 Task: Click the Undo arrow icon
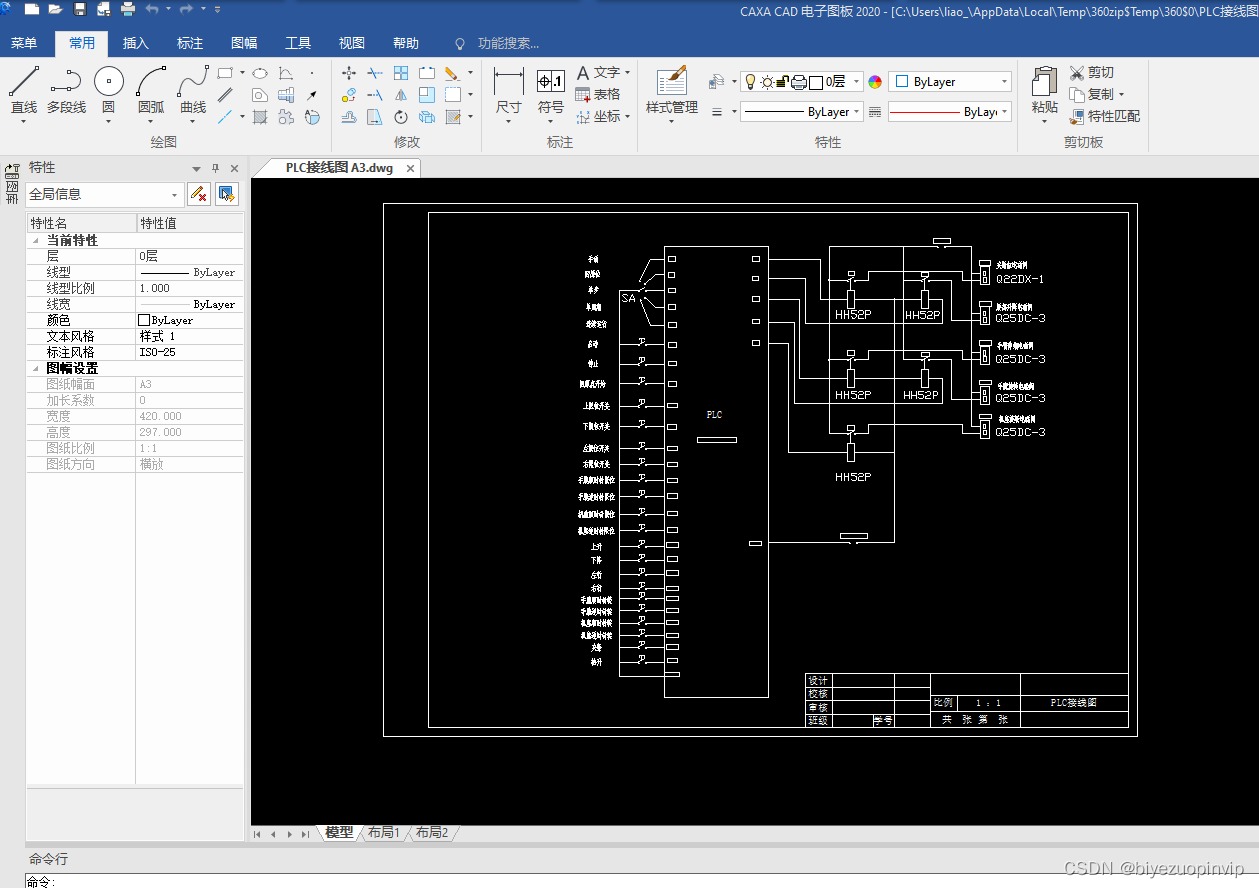(x=152, y=9)
